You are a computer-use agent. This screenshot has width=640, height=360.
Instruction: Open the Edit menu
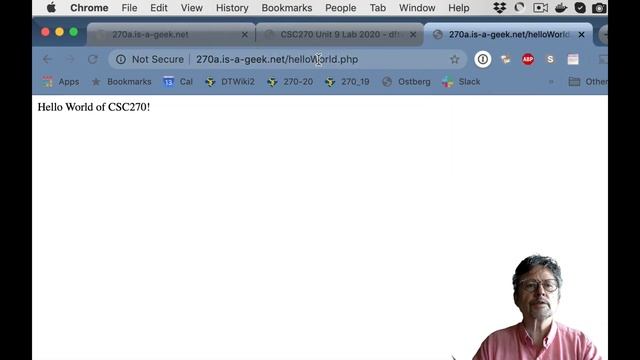point(159,8)
